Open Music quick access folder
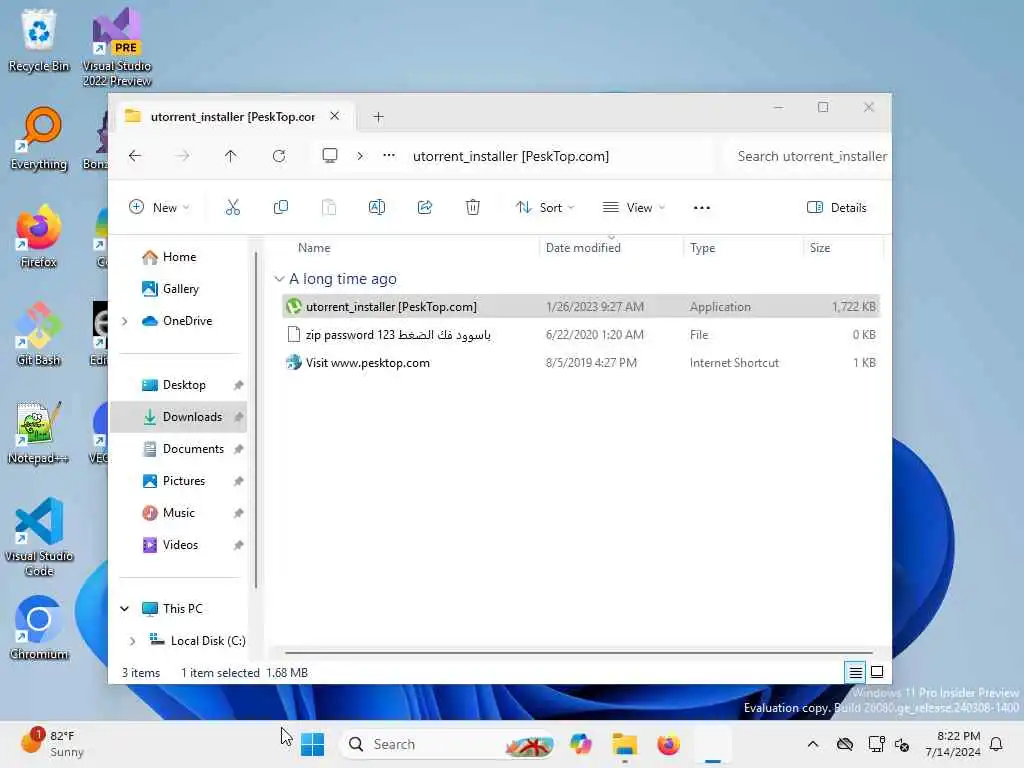Screen dimensions: 1024x768 point(178,513)
